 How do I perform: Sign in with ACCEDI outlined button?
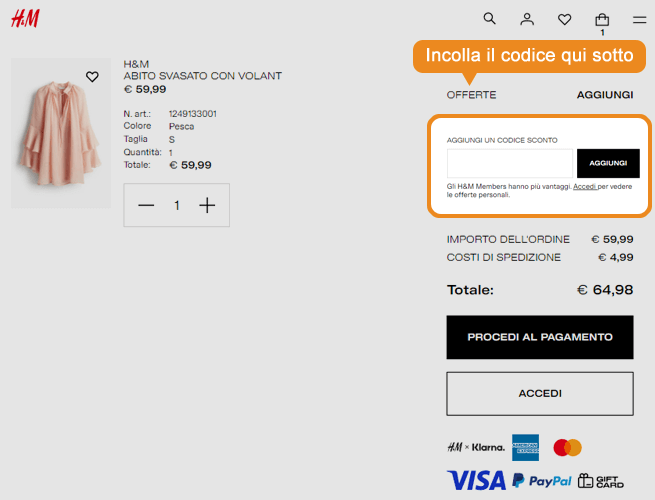tap(540, 393)
